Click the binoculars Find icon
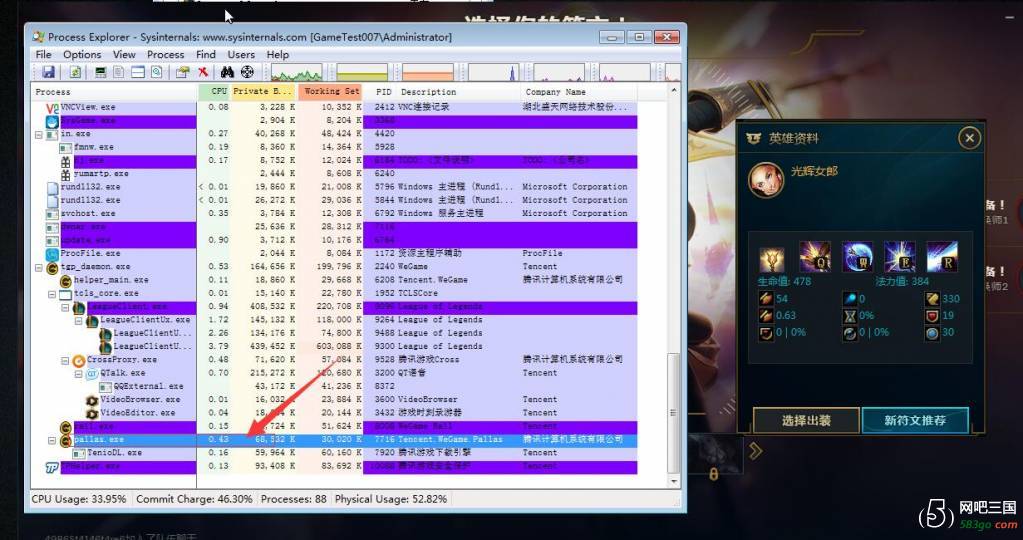This screenshot has height=540, width=1023. 227,72
